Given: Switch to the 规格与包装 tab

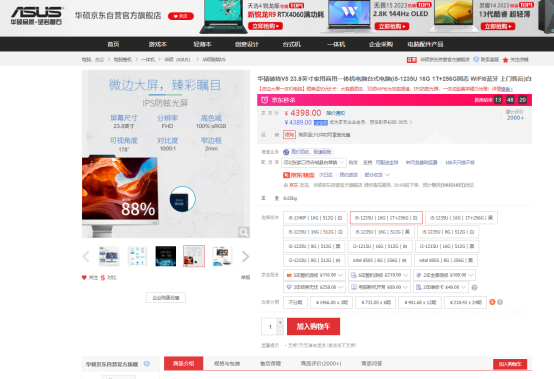Looking at the screenshot, I should click(227, 363).
